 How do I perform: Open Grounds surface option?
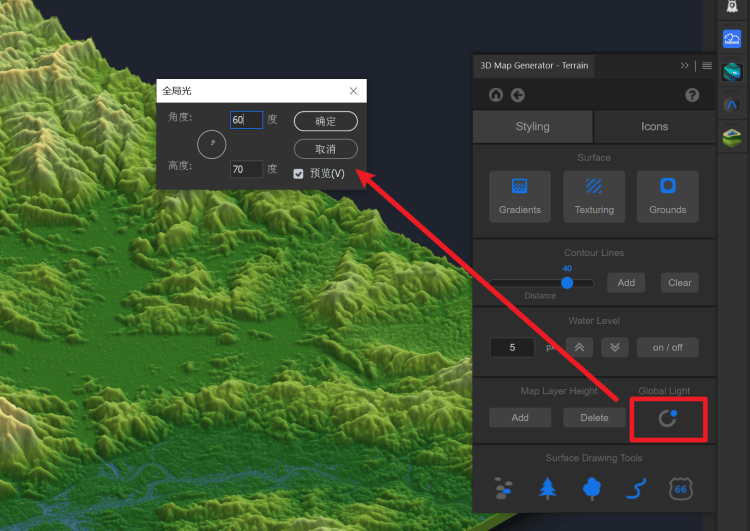(x=667, y=196)
